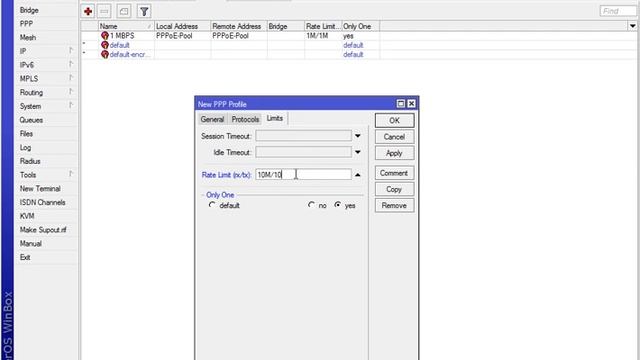Open the Log menu

(x=25, y=147)
